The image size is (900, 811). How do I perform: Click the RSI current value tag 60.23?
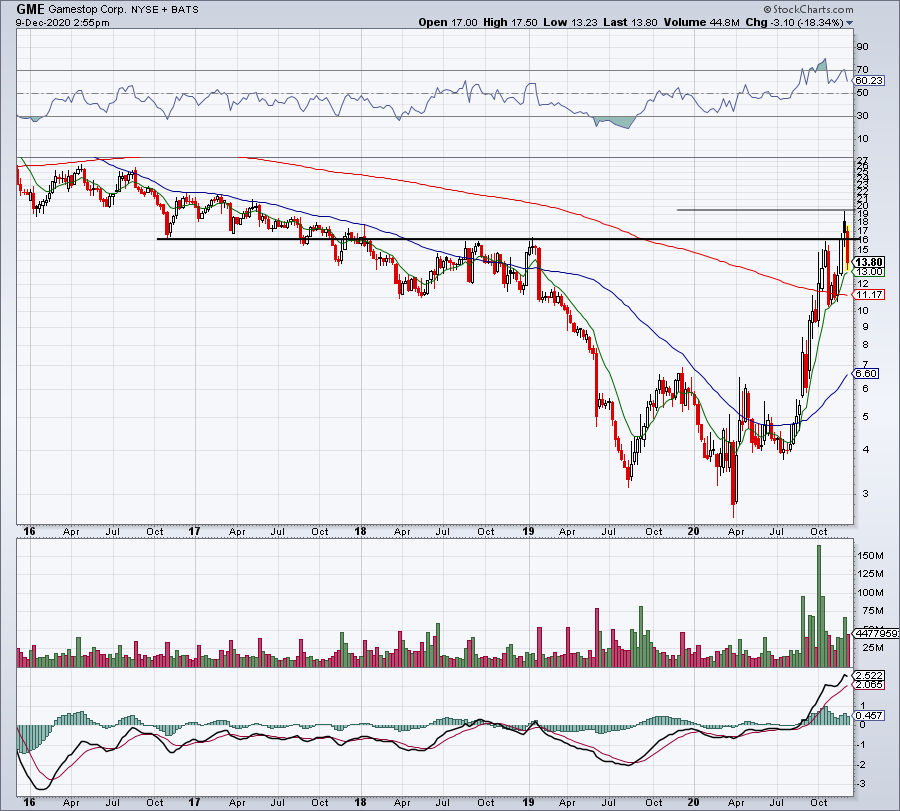pyautogui.click(x=869, y=81)
